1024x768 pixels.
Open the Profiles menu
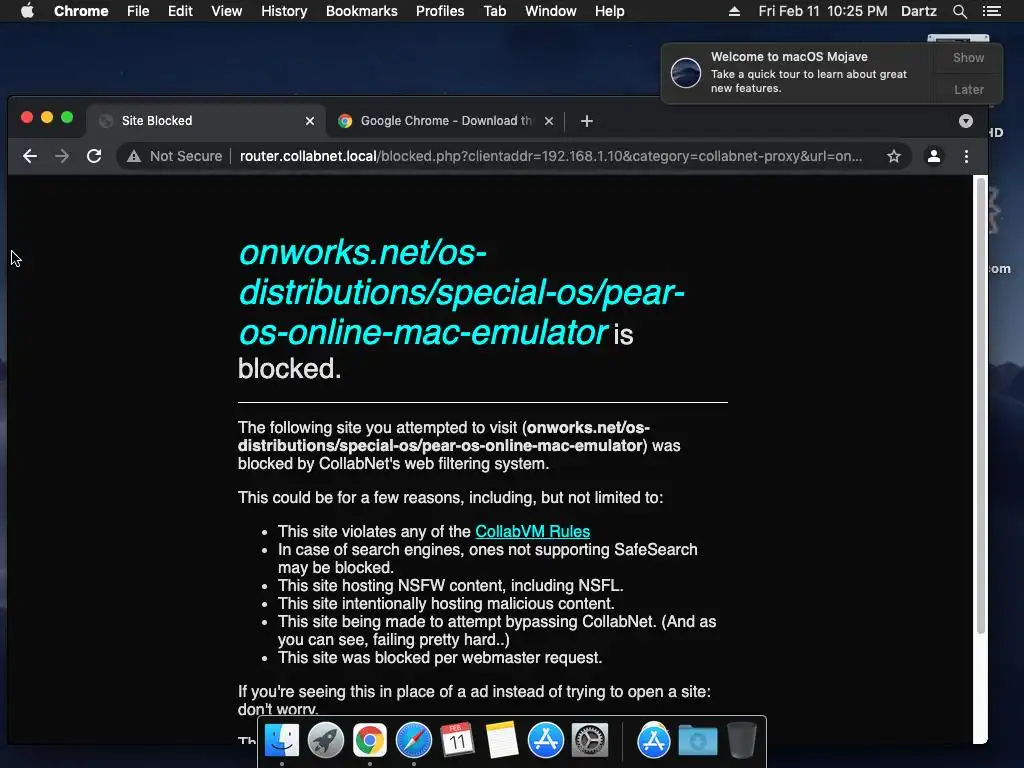coord(440,11)
